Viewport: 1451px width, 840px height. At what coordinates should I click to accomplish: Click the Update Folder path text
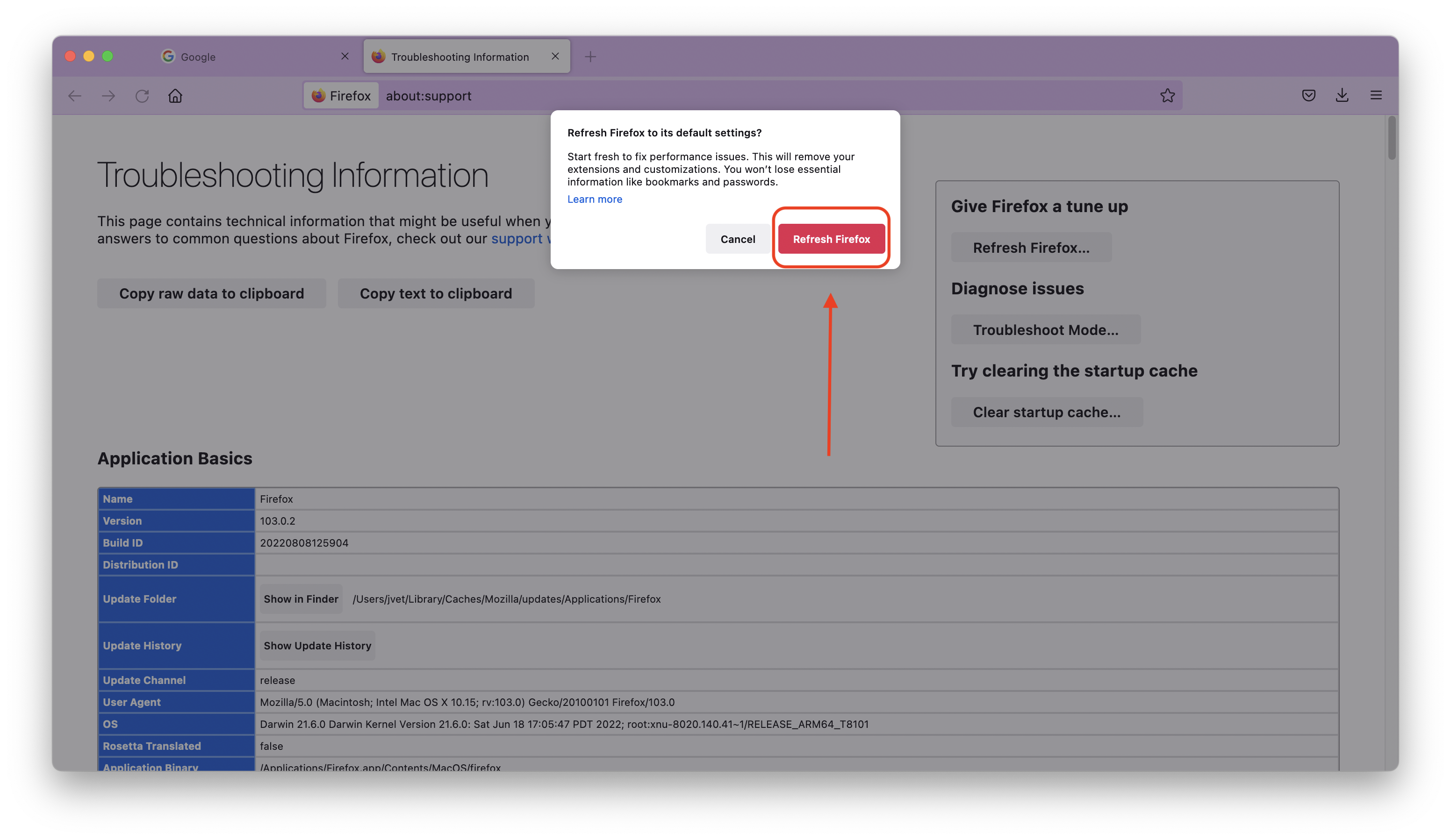click(x=506, y=599)
